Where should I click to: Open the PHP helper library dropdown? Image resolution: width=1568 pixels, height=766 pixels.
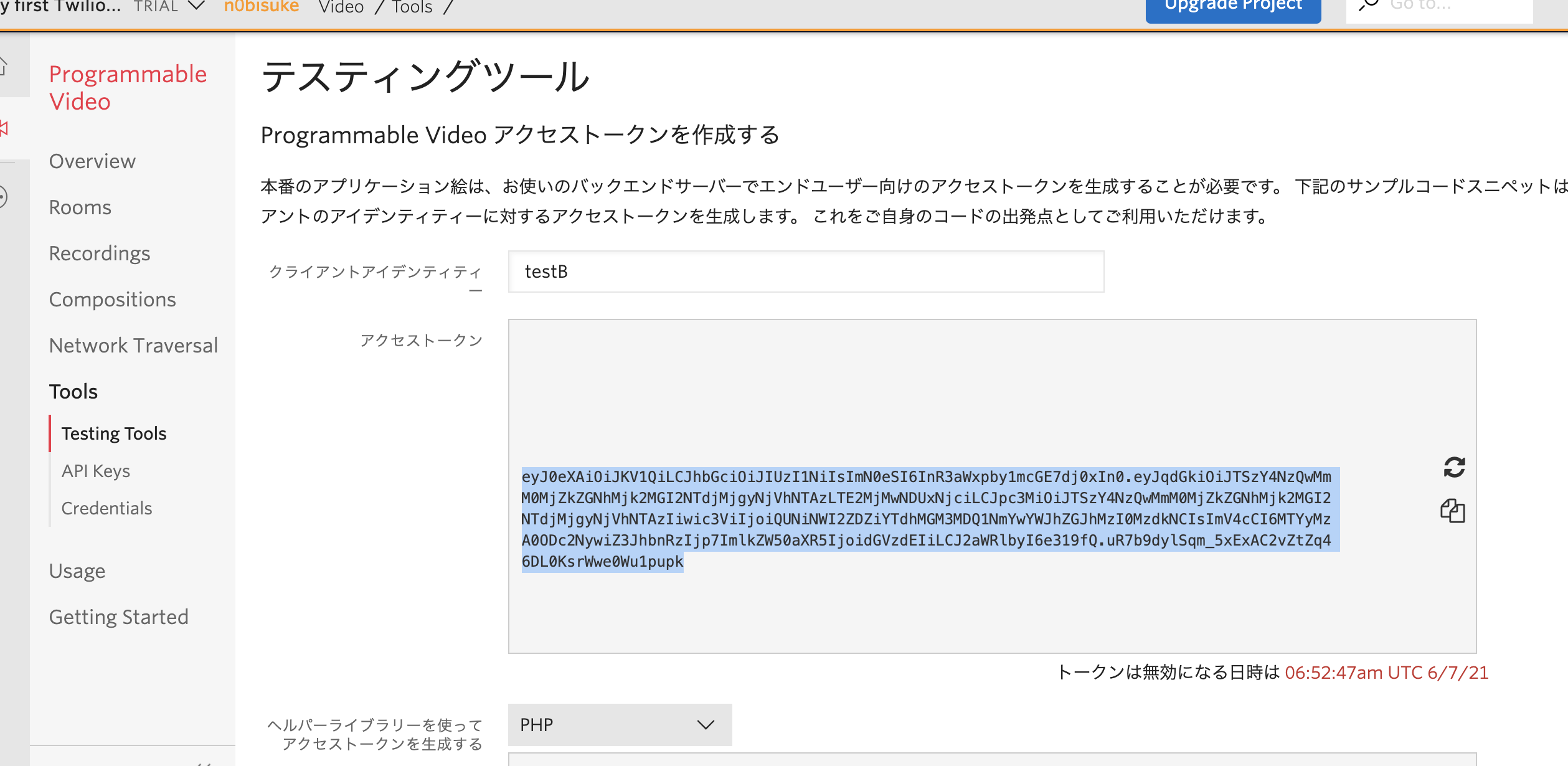pos(620,724)
